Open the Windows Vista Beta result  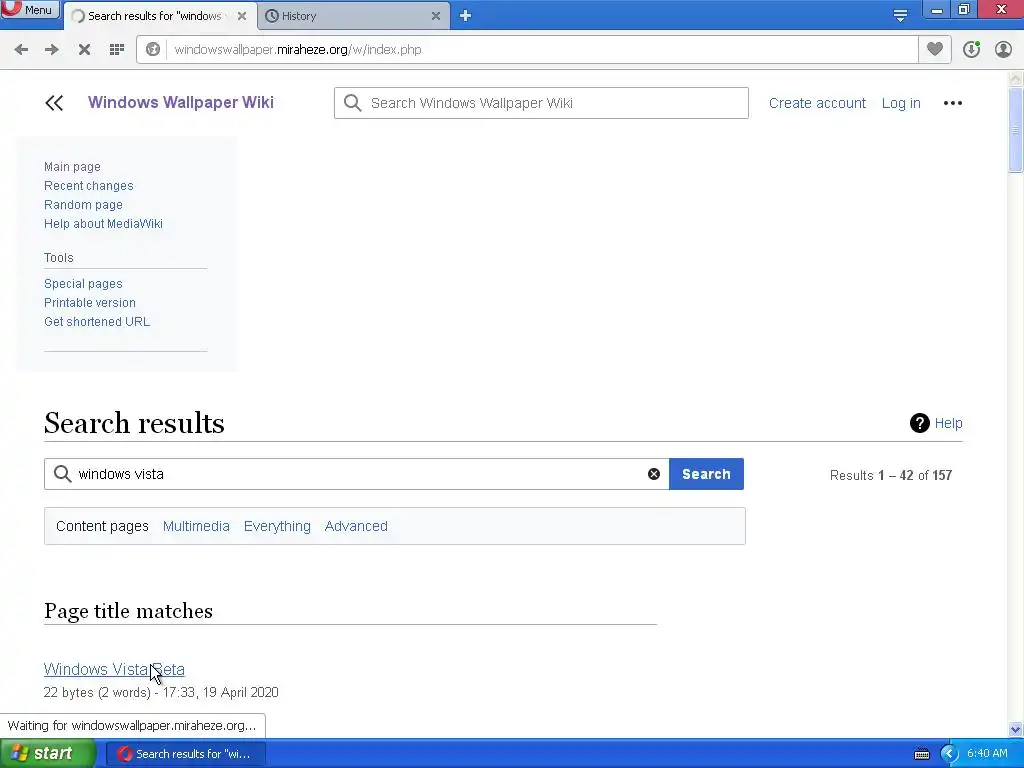[114, 669]
